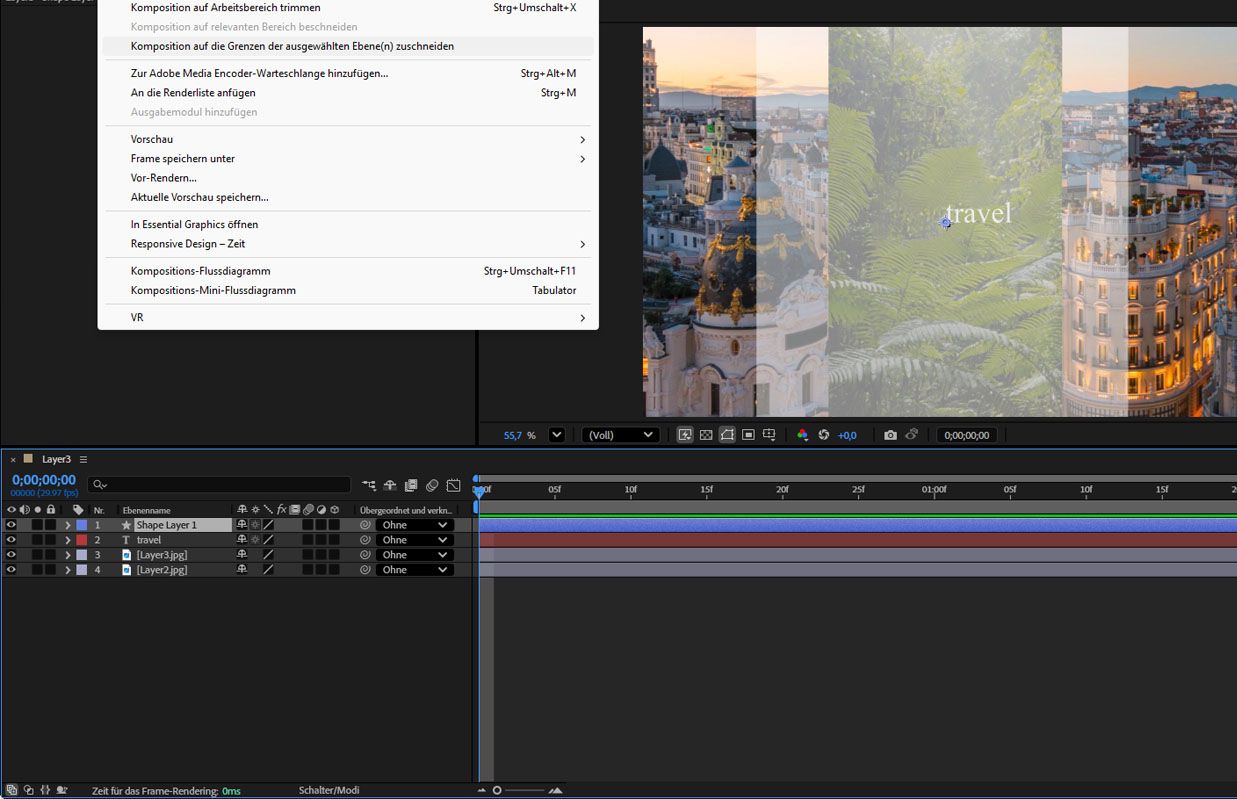The image size is (1237, 799).
Task: Click the reset exposure icon
Action: click(823, 435)
